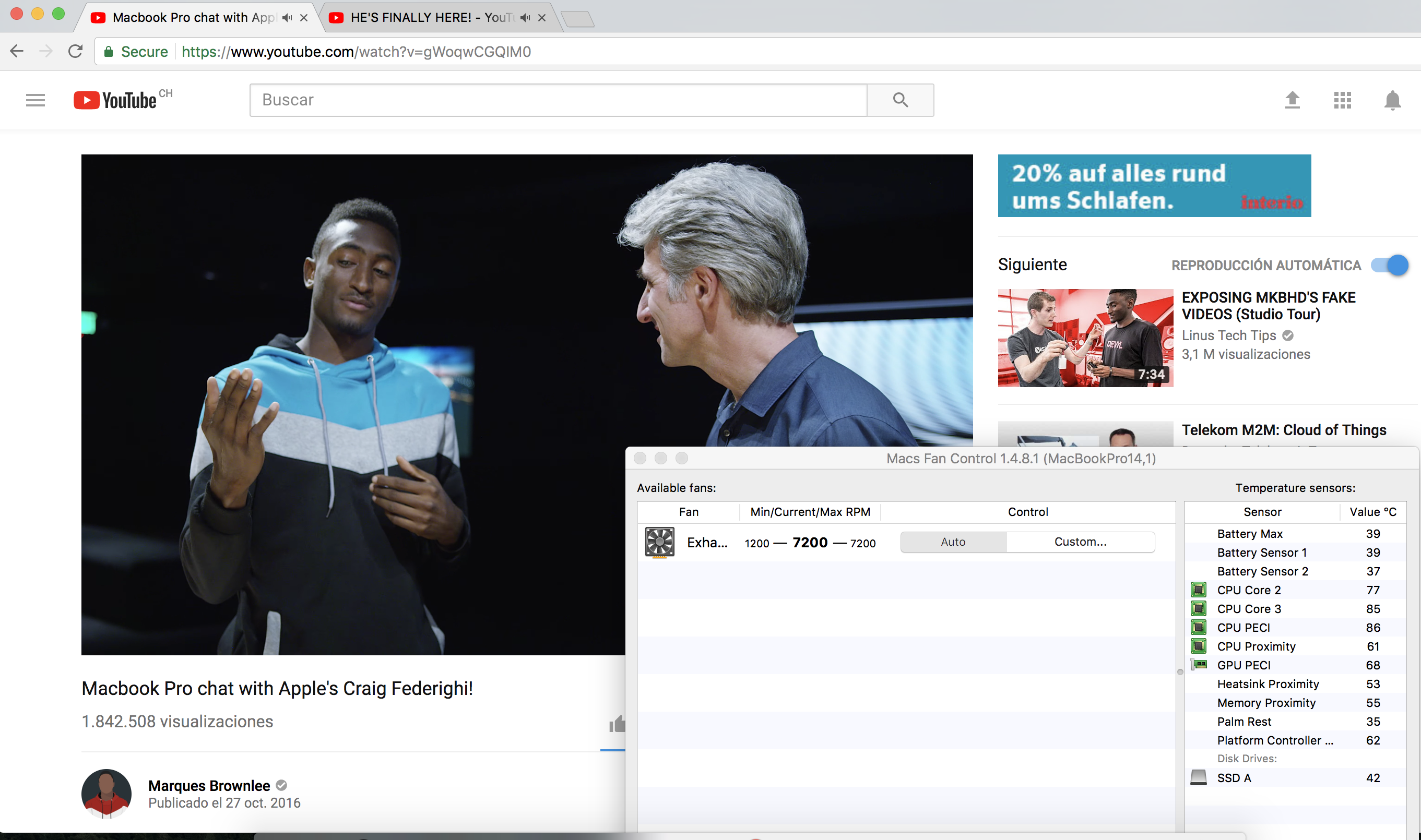
Task: Click the Macs Fan Control window title bar
Action: coord(1021,458)
